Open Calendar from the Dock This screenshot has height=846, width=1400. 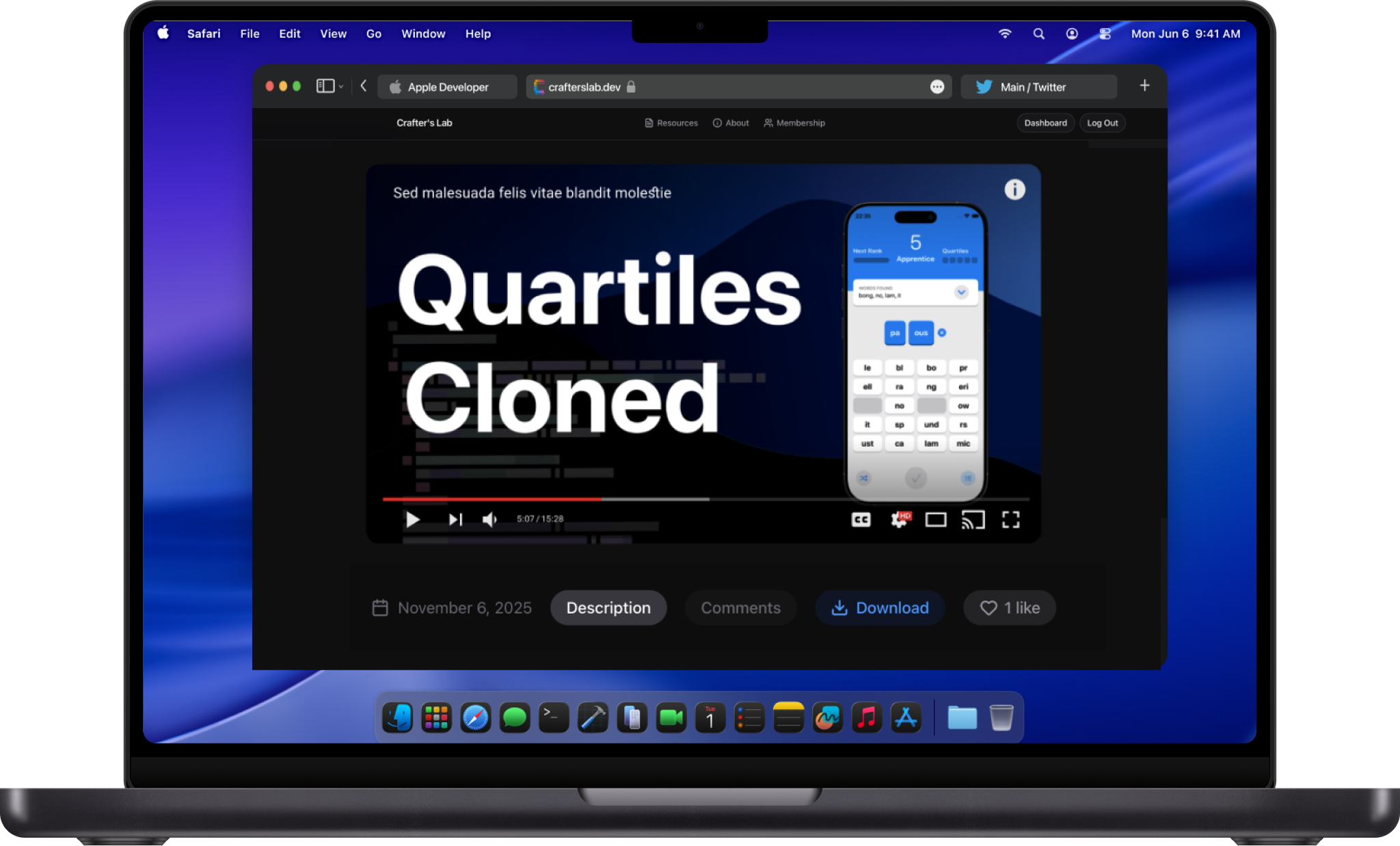pos(710,717)
